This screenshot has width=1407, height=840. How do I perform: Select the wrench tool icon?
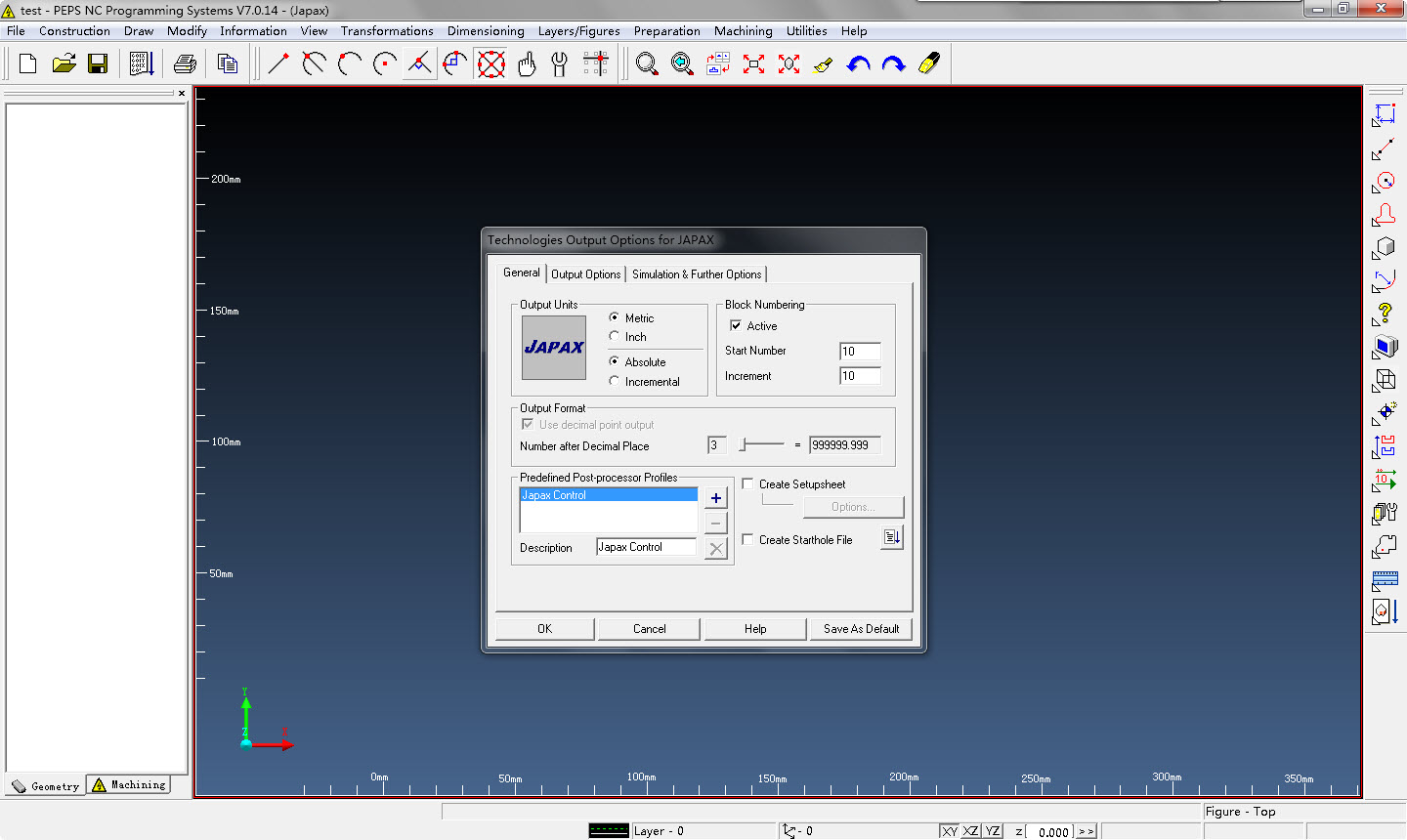pos(559,64)
